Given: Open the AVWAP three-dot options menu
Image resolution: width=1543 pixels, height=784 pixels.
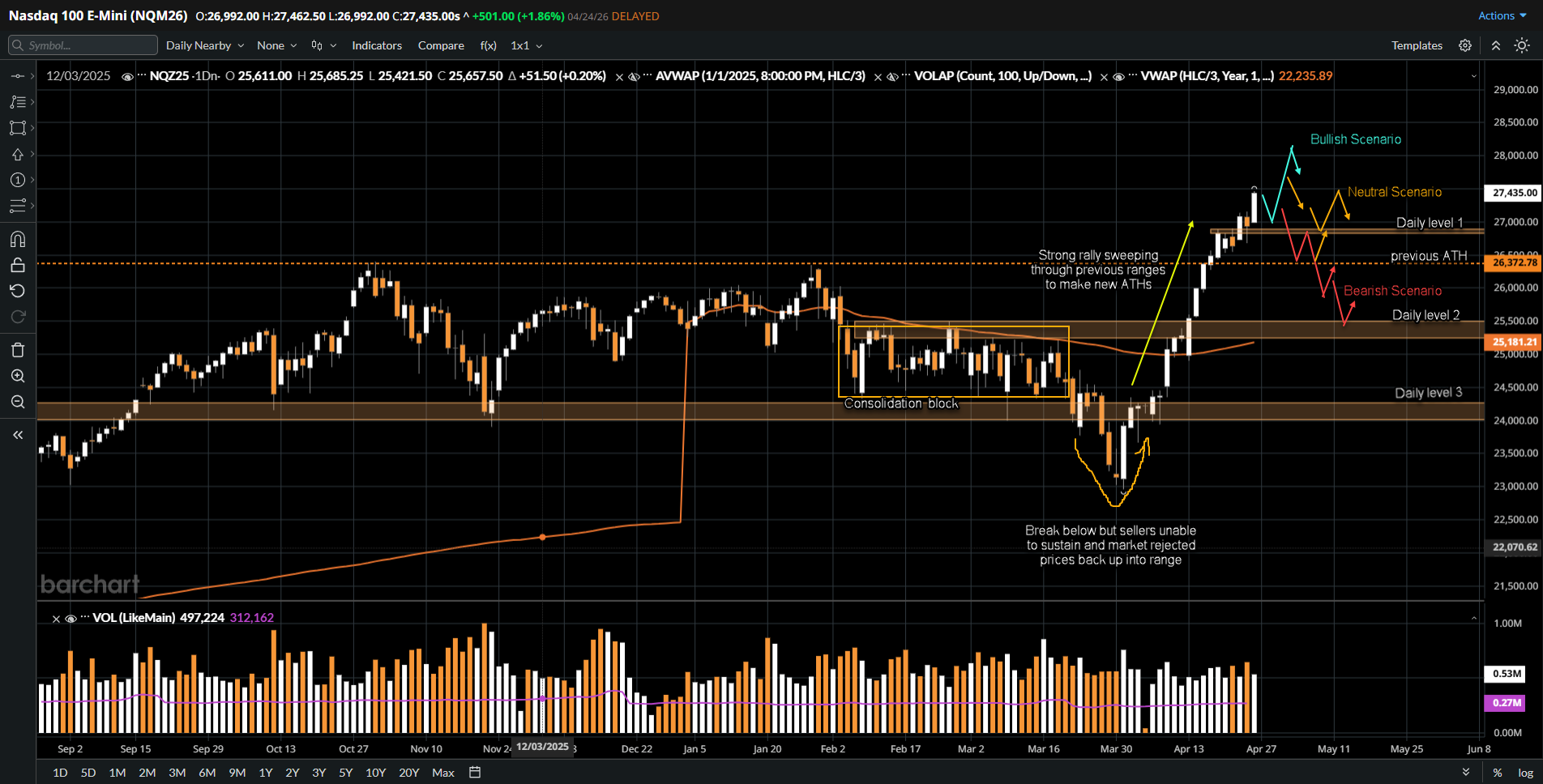Looking at the screenshot, I should pyautogui.click(x=648, y=76).
